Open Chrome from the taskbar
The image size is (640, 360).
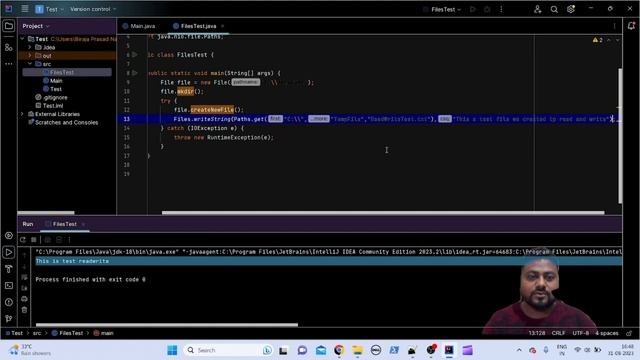click(x=339, y=350)
